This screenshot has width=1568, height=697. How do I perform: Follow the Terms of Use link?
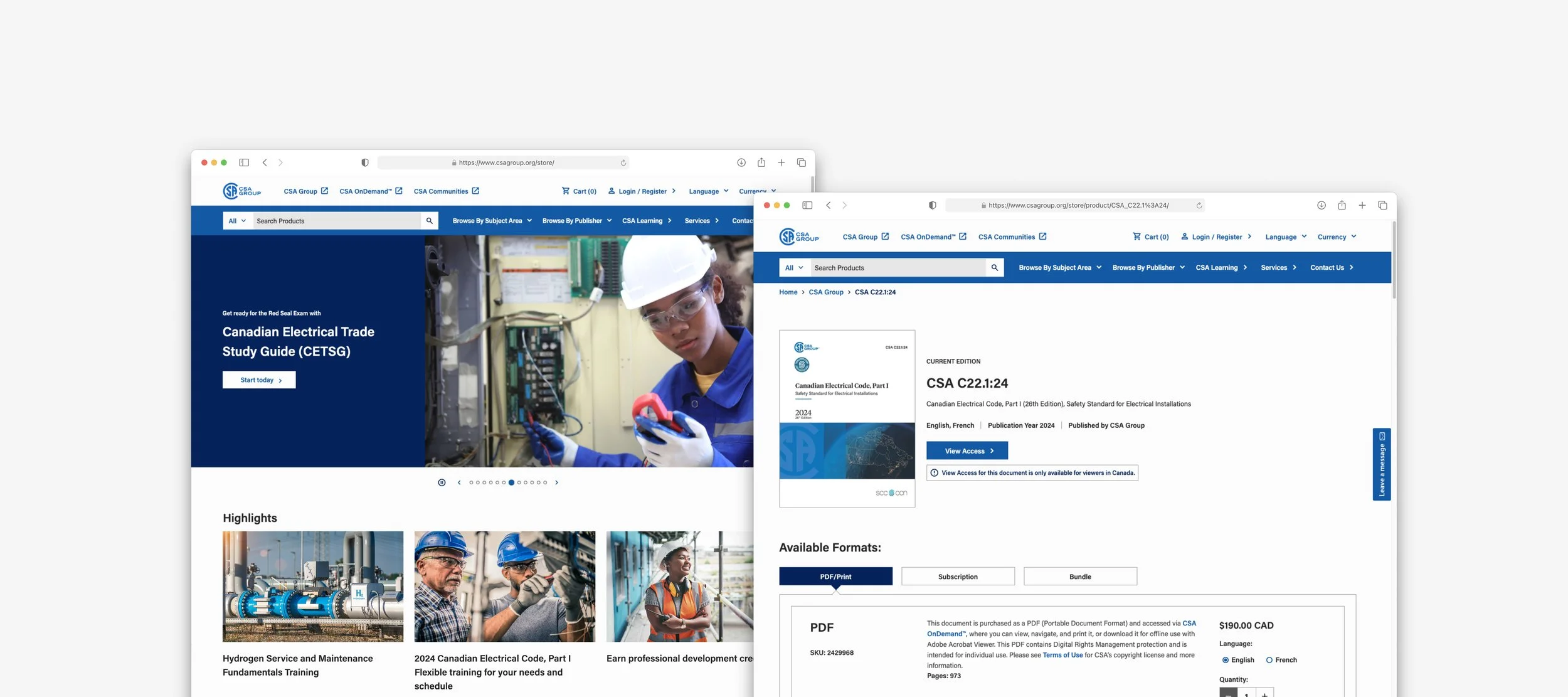pos(1062,654)
